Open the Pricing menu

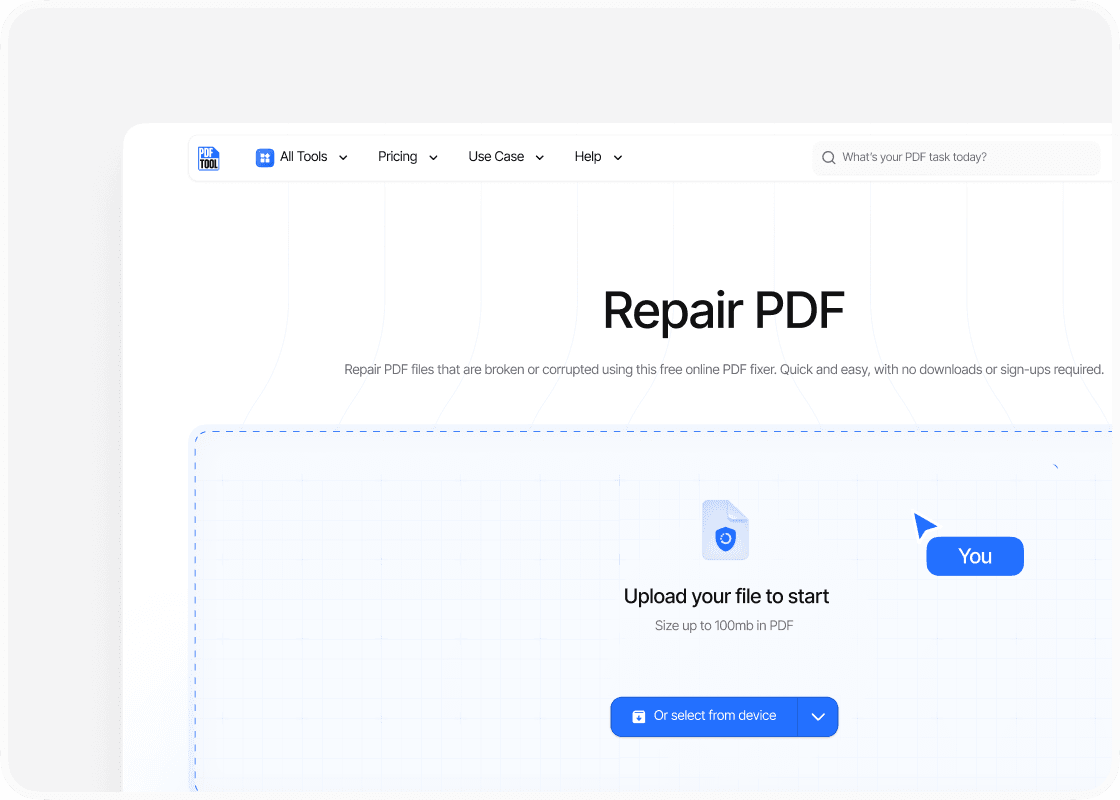coord(397,157)
